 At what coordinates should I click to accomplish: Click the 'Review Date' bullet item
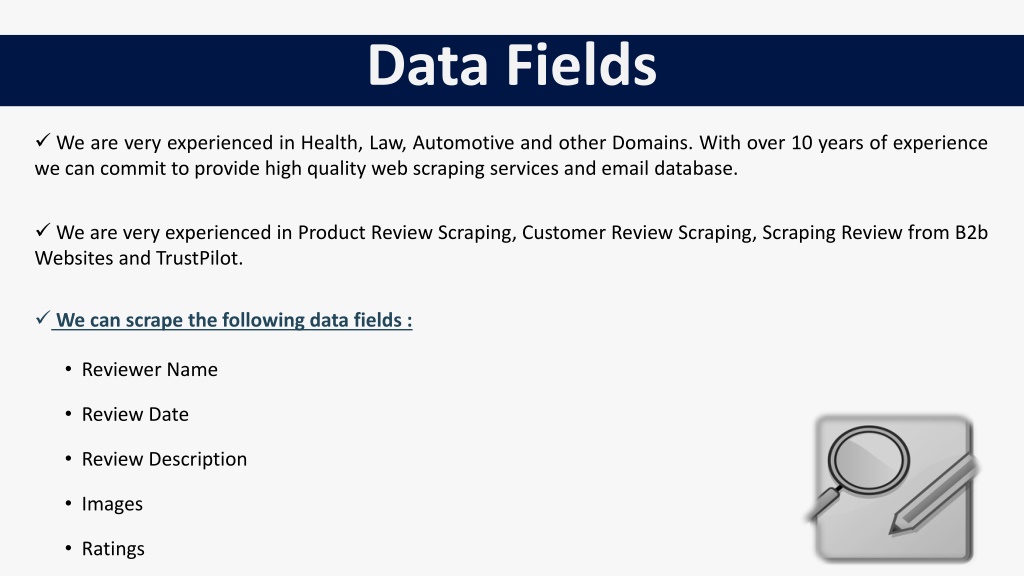pos(135,414)
